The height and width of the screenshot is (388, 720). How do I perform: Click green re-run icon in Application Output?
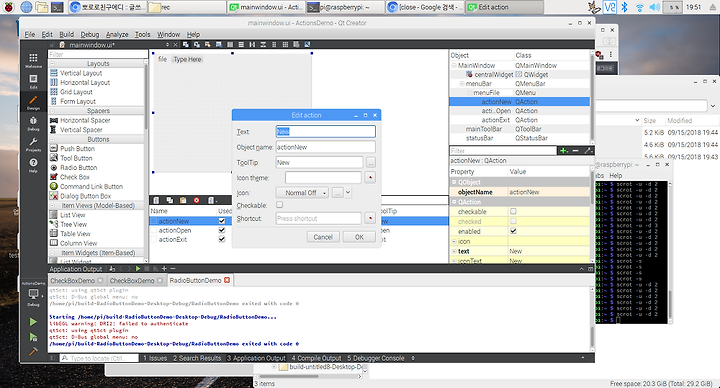coord(138,269)
